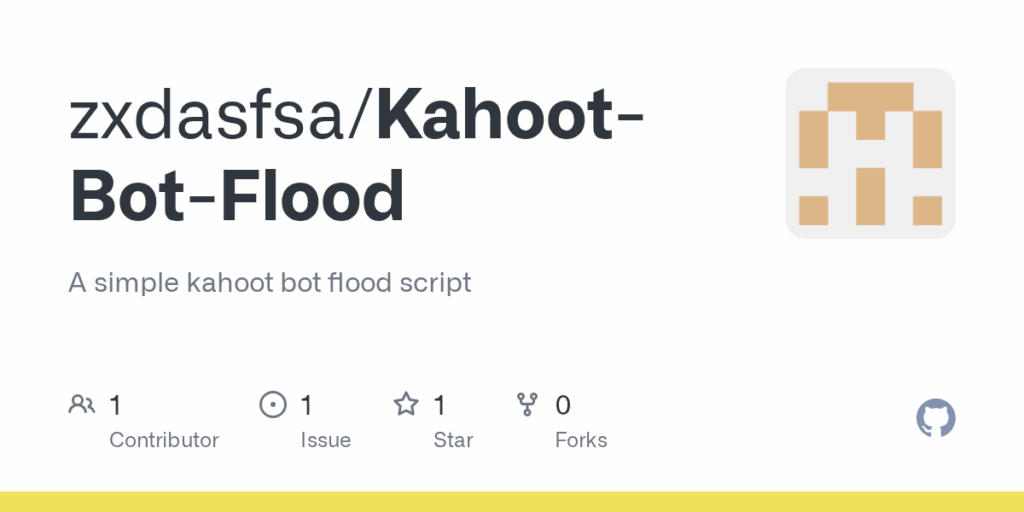The height and width of the screenshot is (512, 1024).
Task: Click the forks count number 0
Action: tap(563, 405)
